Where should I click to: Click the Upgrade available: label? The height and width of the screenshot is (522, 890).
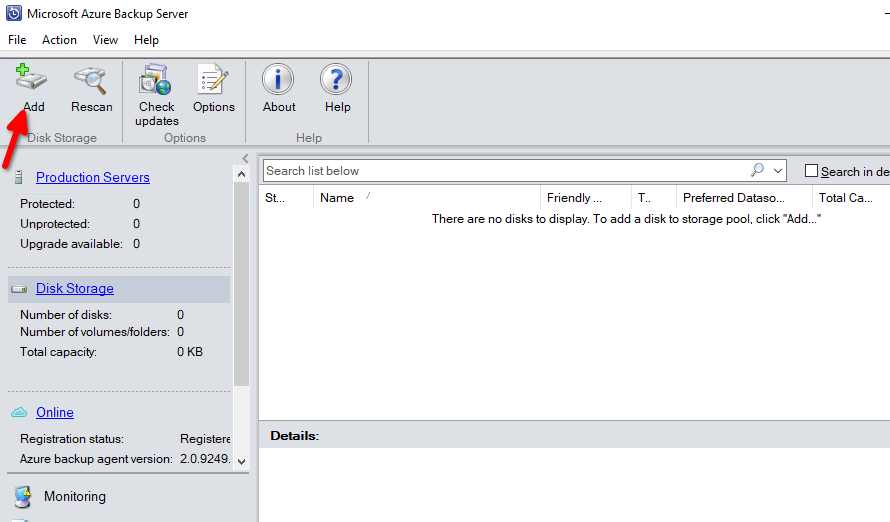(x=71, y=243)
